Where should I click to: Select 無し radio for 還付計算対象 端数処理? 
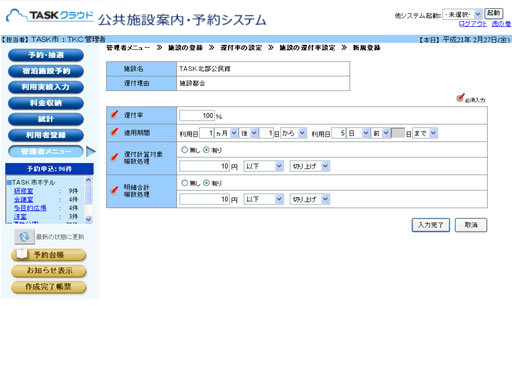(x=184, y=150)
